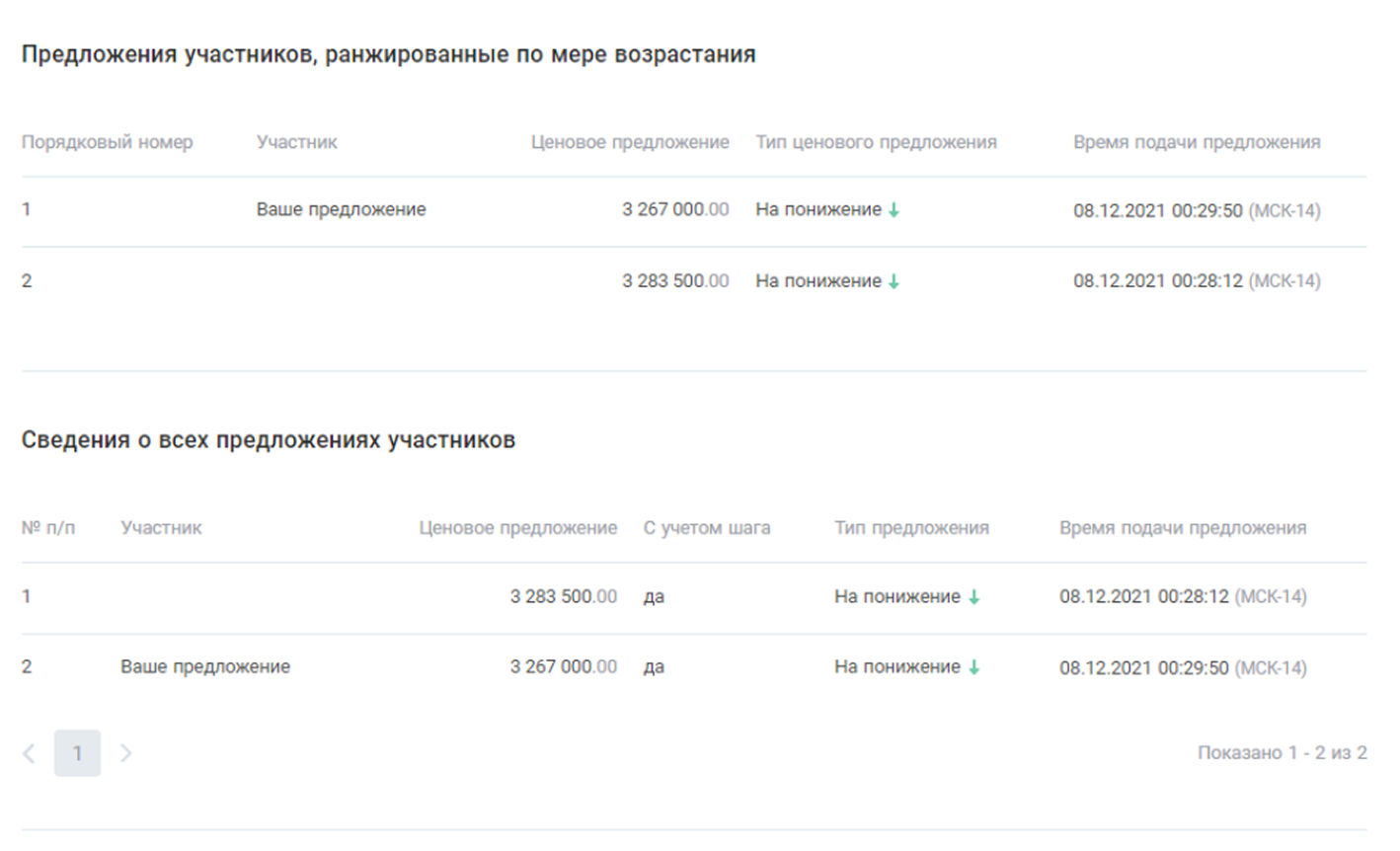Click the 'С учетом шага' column header
Viewport: 1400px width, 851px height.
(706, 528)
